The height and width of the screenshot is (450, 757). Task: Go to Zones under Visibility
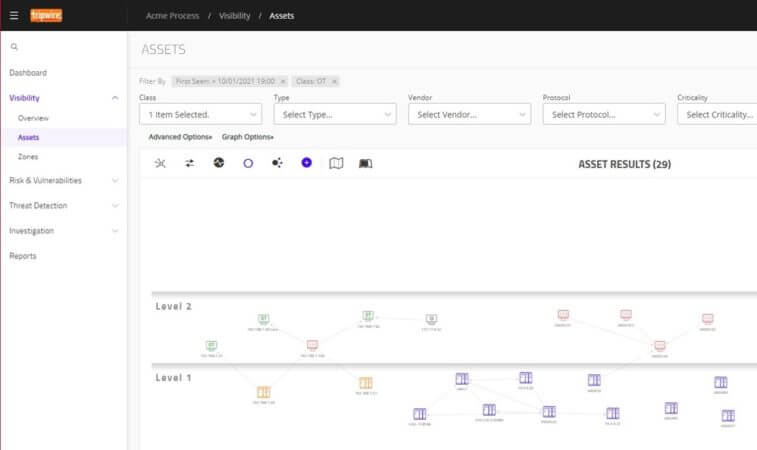pyautogui.click(x=29, y=156)
